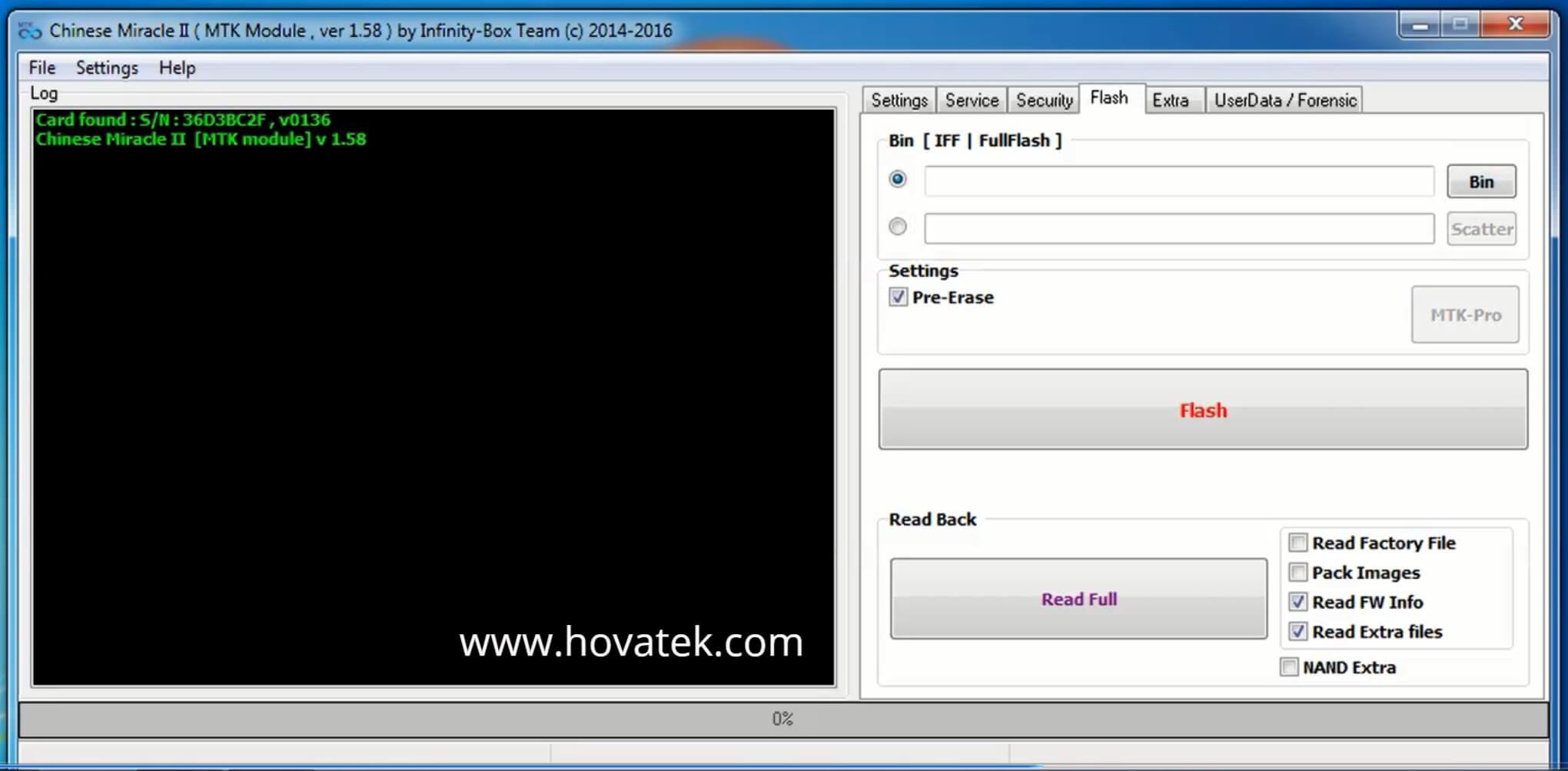1568x771 pixels.
Task: Enable Pack Images checkbox
Action: click(x=1298, y=573)
